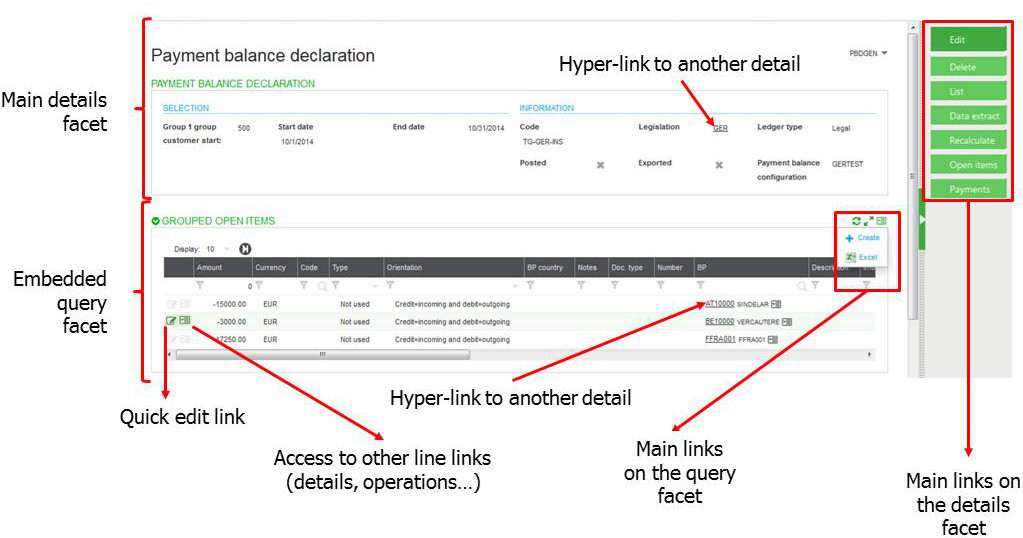Image resolution: width=1023 pixels, height=538 pixels.
Task: Refresh the Grouped Open Items query
Action: coord(856,221)
